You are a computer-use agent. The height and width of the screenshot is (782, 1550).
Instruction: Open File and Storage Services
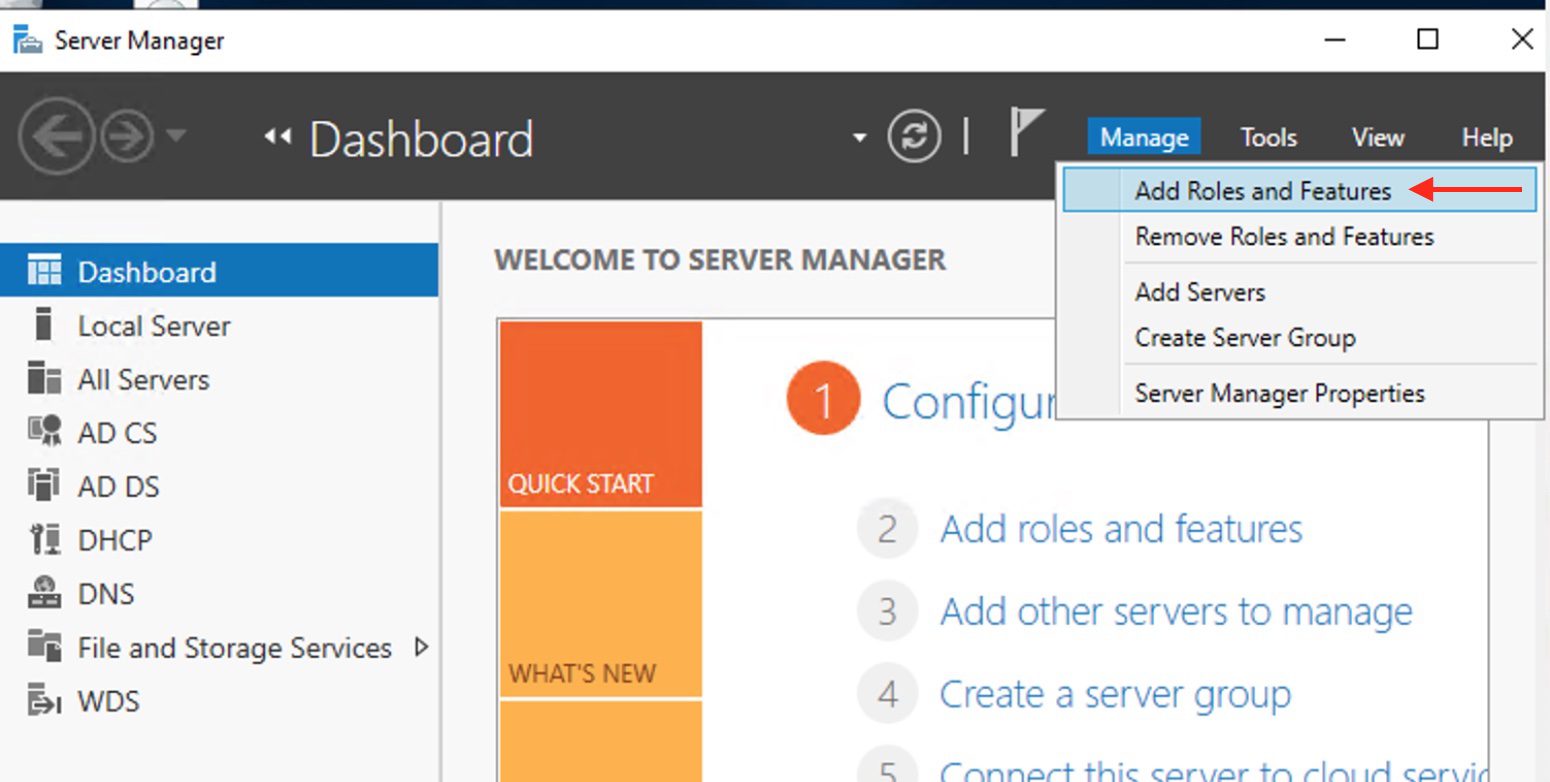(219, 647)
